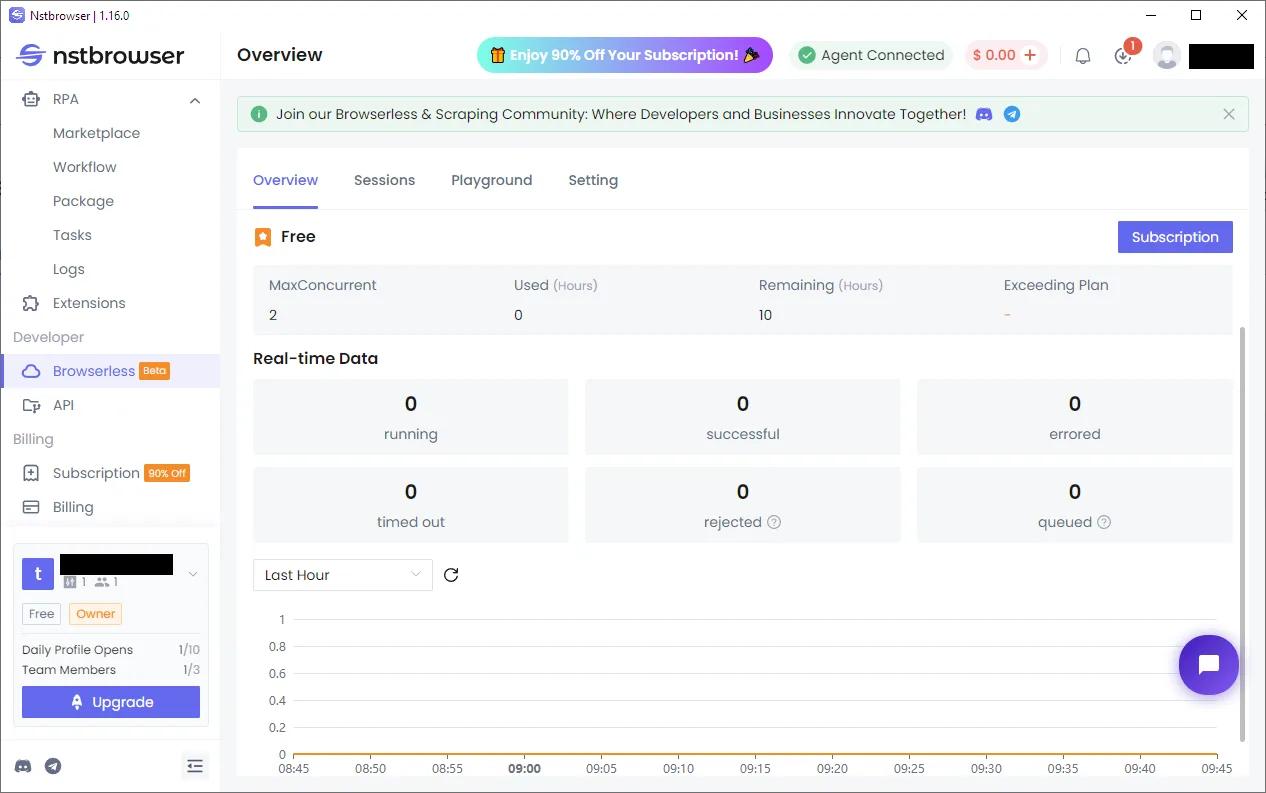Expand the team selector chevron

193,574
